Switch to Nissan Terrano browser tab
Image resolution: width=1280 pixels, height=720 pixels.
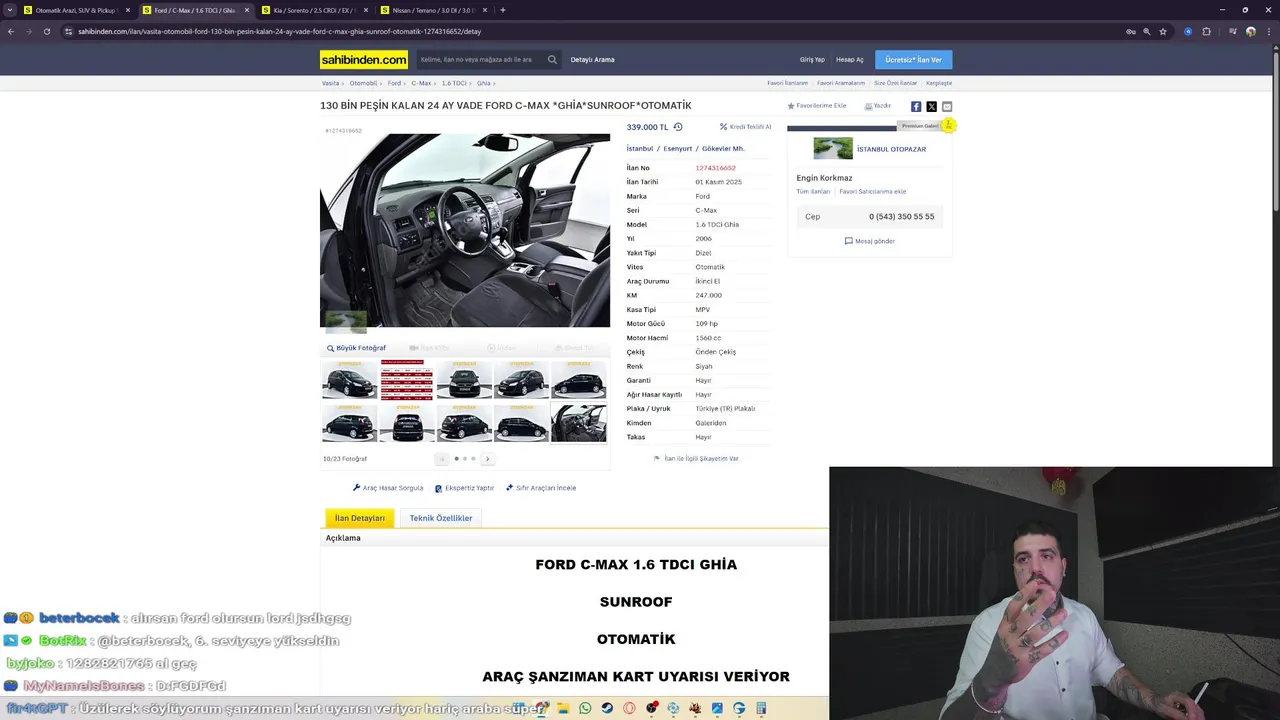(x=433, y=10)
